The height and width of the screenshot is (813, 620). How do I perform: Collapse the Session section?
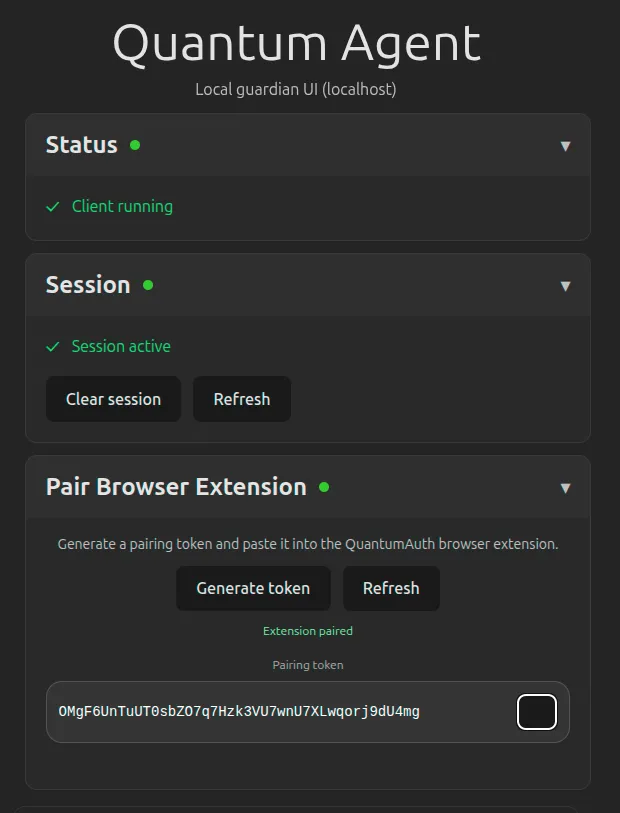[565, 285]
